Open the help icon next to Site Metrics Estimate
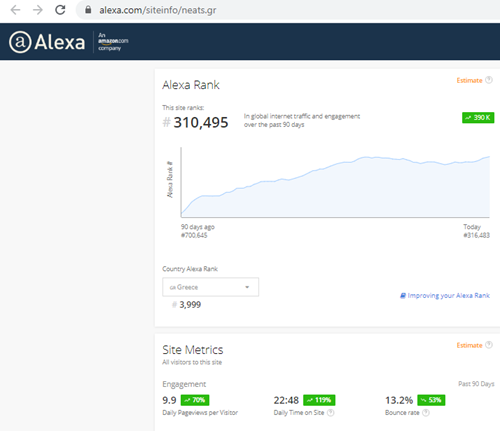 [489, 345]
